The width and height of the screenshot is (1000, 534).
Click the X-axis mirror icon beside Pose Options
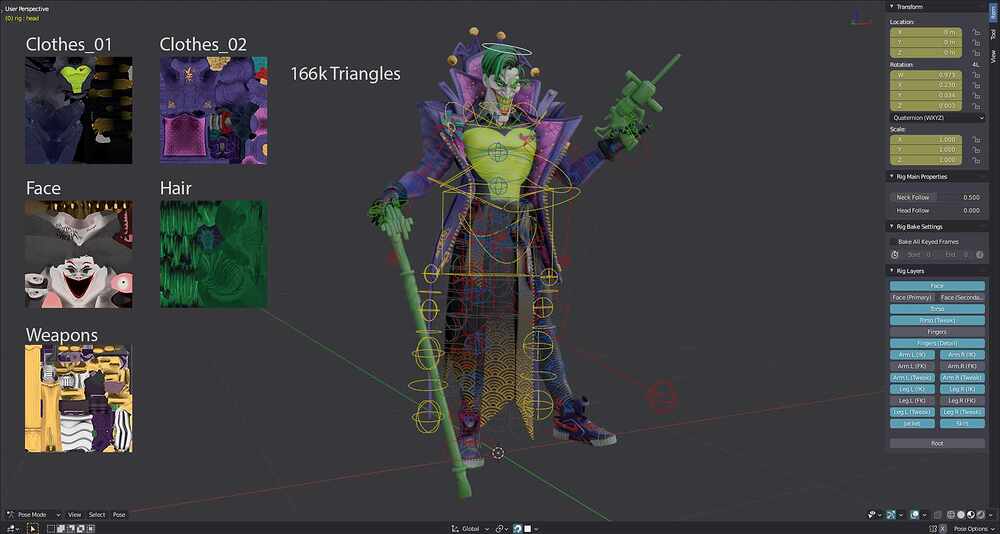tap(943, 529)
